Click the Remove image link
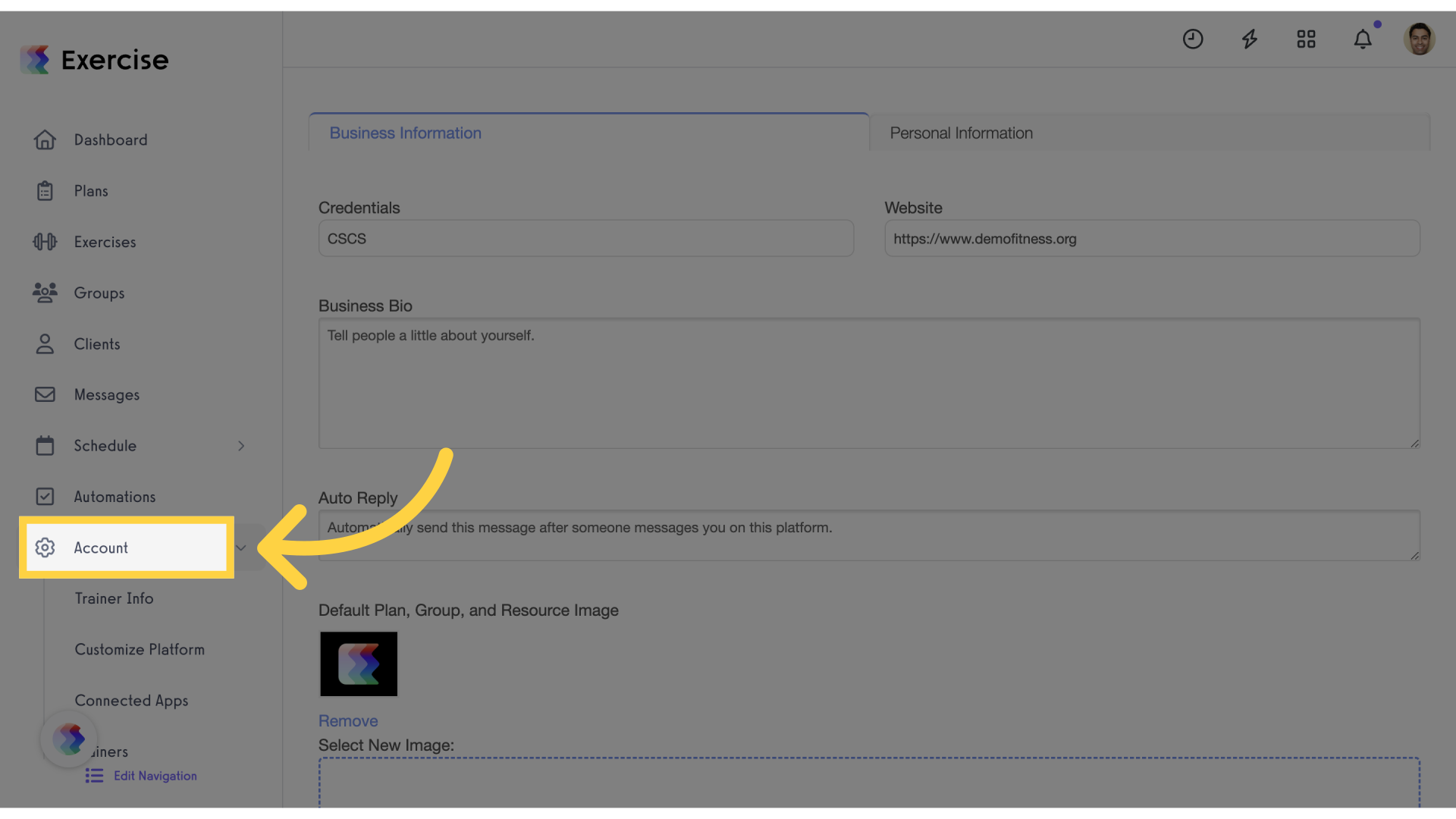Screen dimensions: 1456x819 pos(348,720)
